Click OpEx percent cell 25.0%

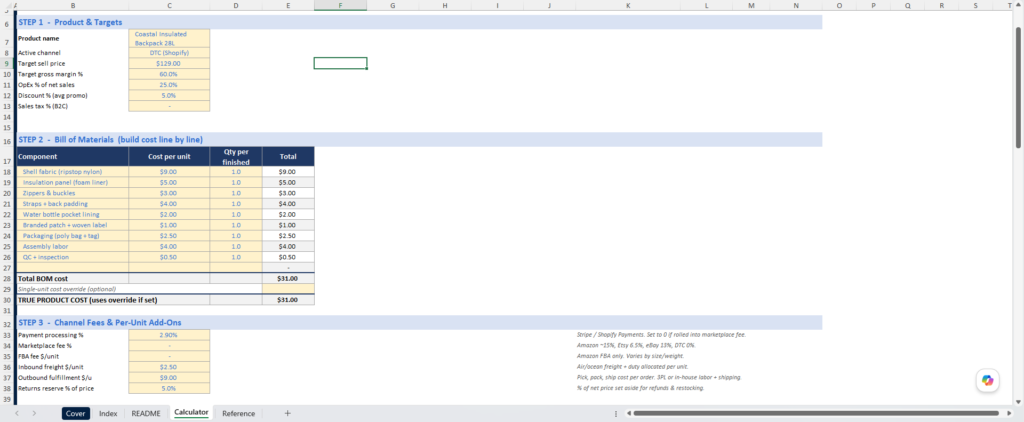169,85
